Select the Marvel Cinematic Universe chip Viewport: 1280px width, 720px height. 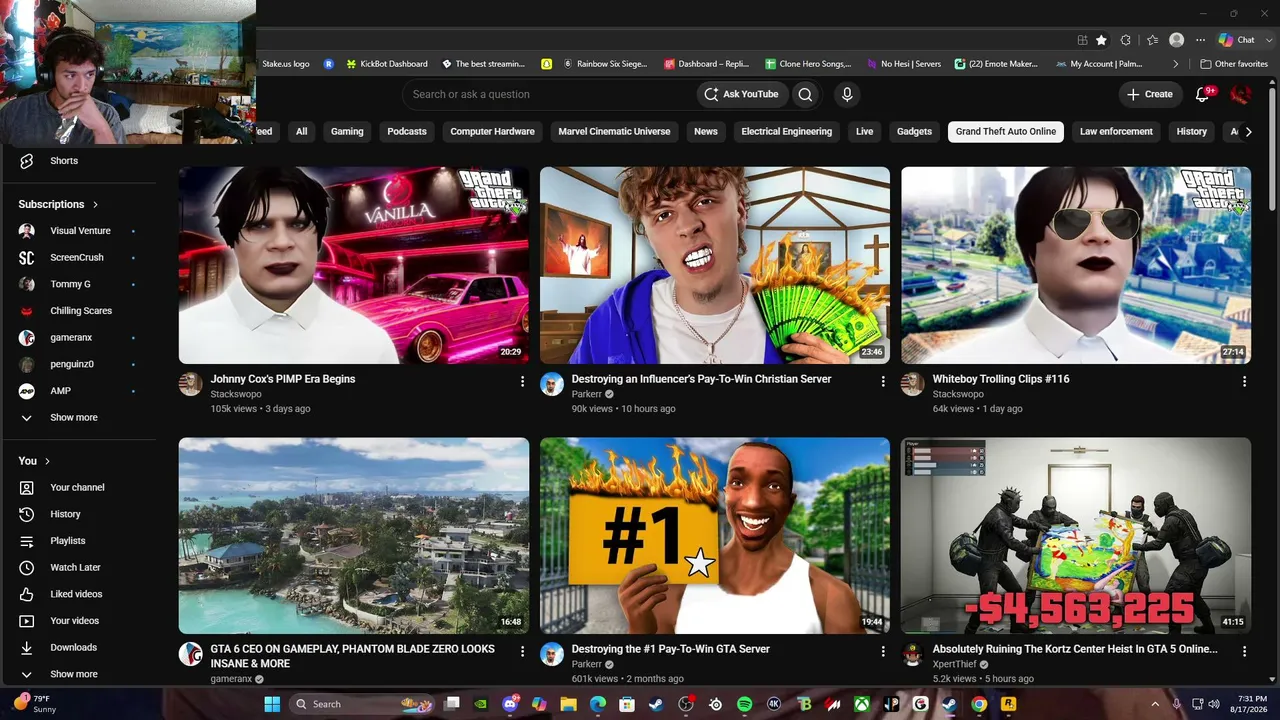point(614,132)
